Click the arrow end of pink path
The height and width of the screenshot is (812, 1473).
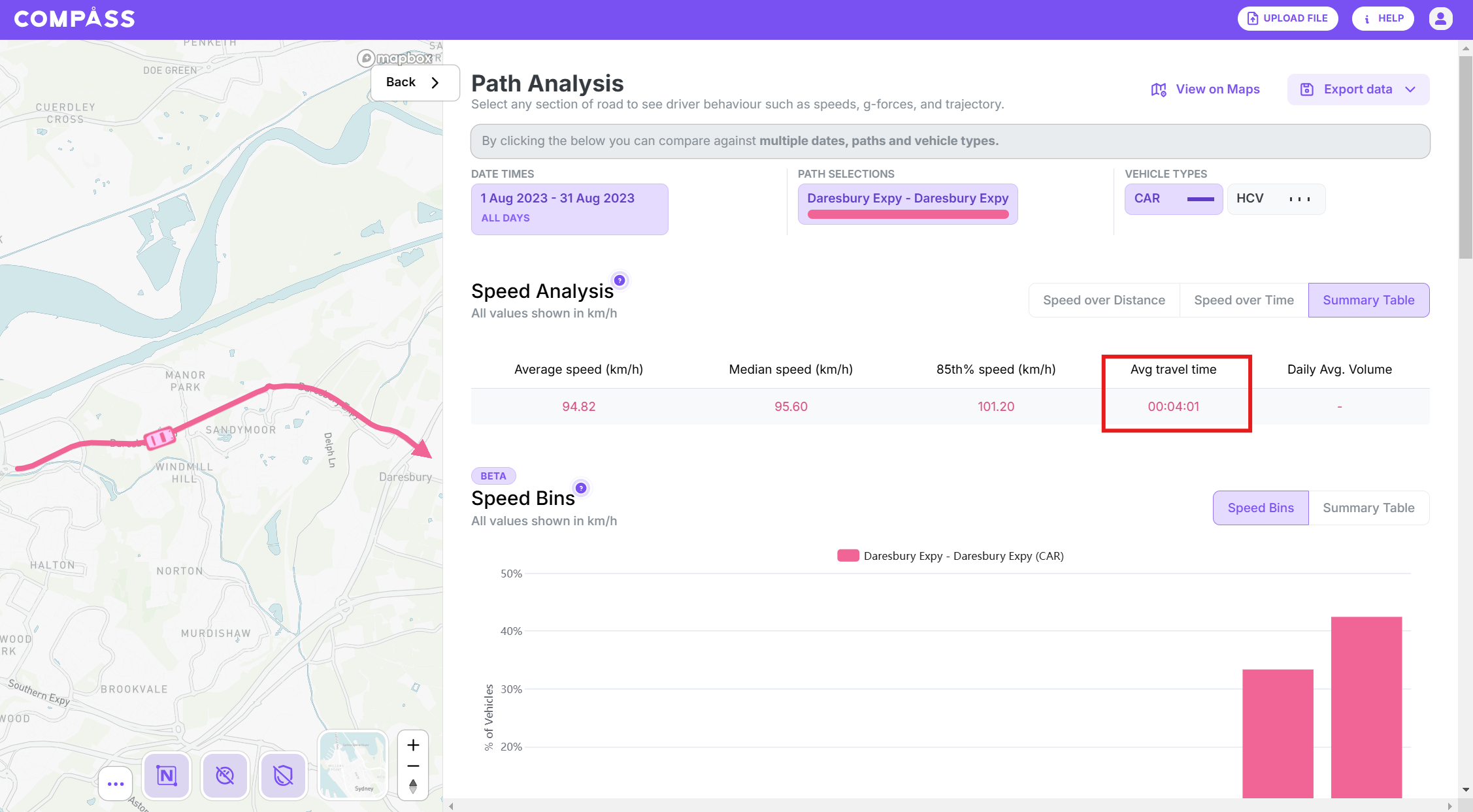point(422,448)
